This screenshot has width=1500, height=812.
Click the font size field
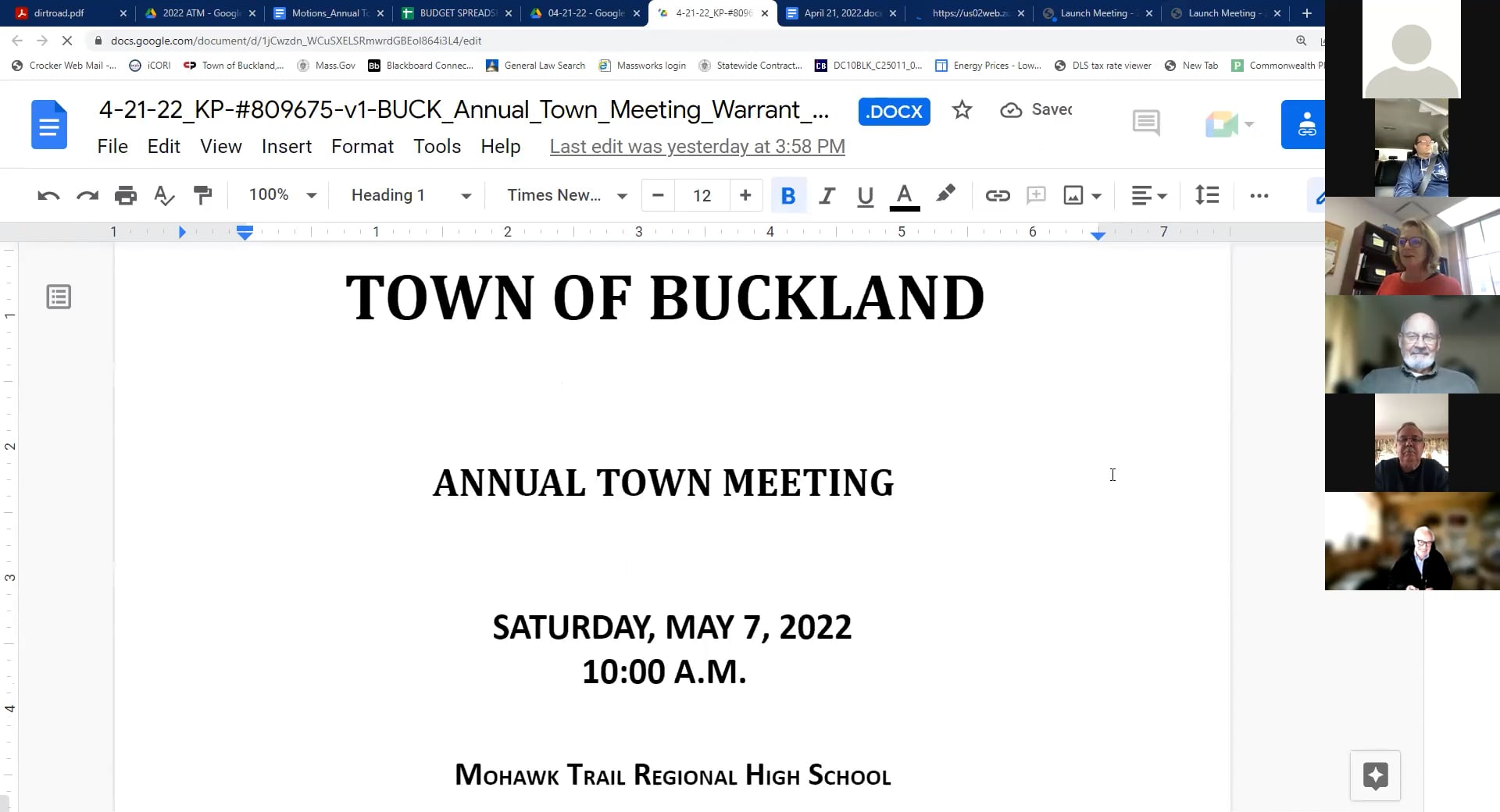tap(702, 195)
